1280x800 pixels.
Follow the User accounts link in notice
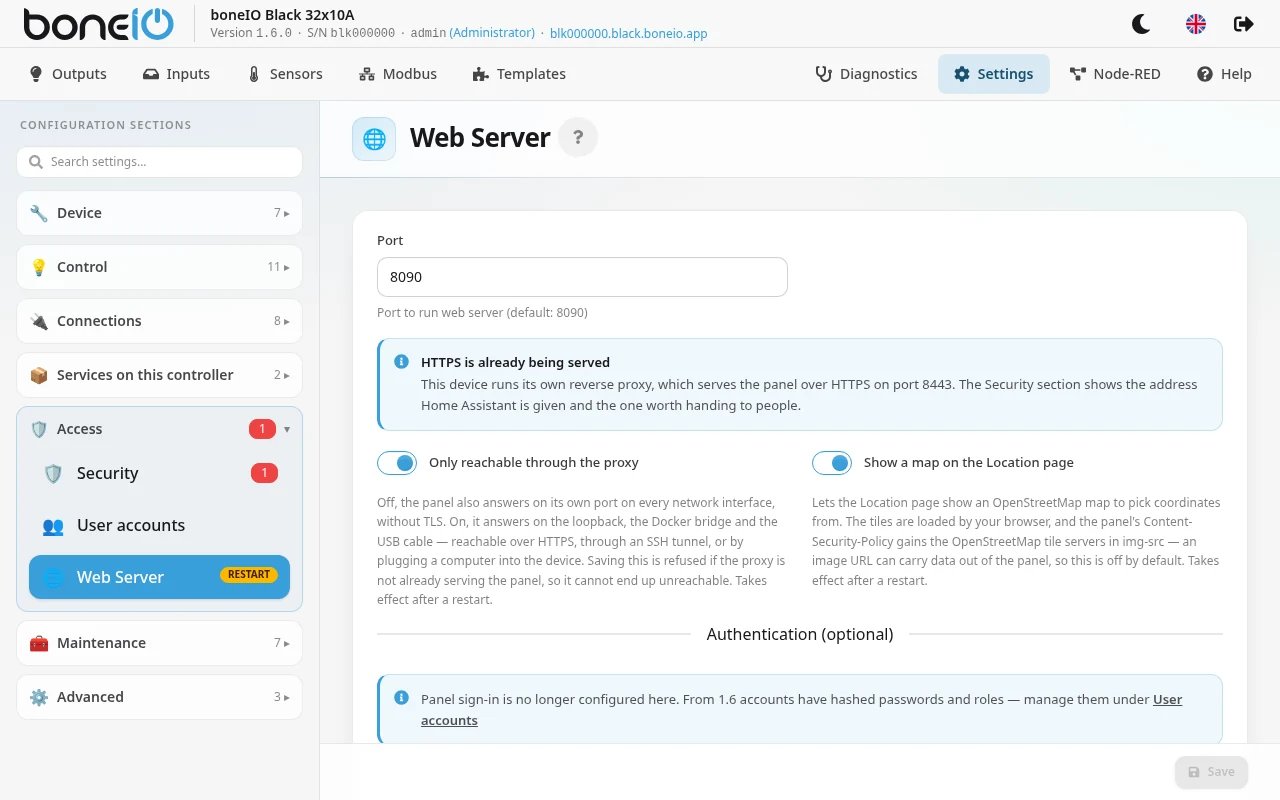coord(802,710)
